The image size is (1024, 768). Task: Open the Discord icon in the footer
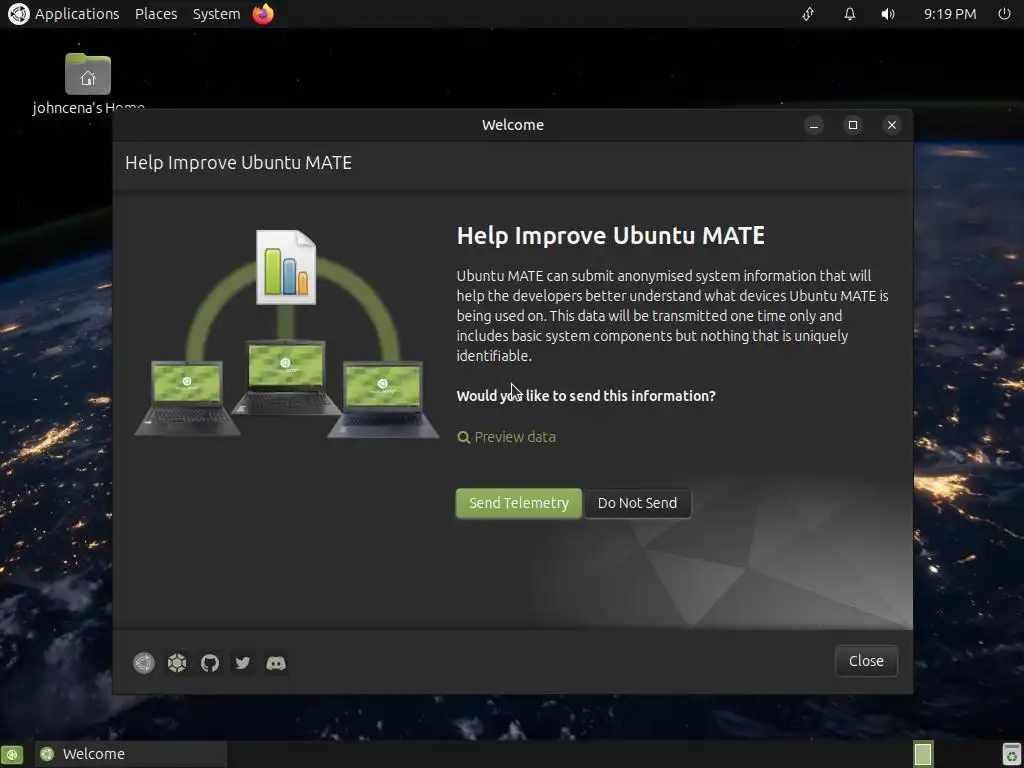point(276,663)
